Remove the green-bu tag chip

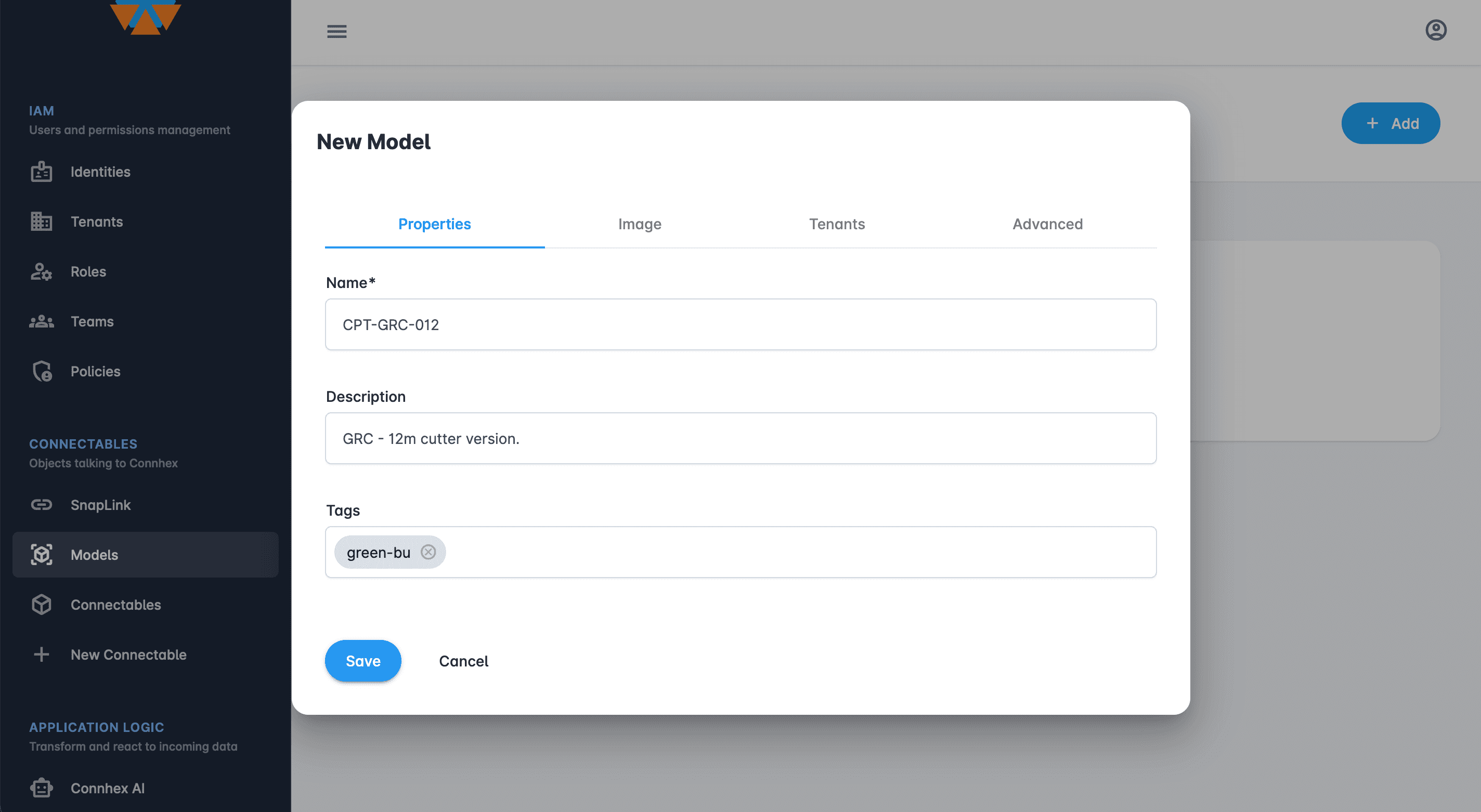point(428,552)
